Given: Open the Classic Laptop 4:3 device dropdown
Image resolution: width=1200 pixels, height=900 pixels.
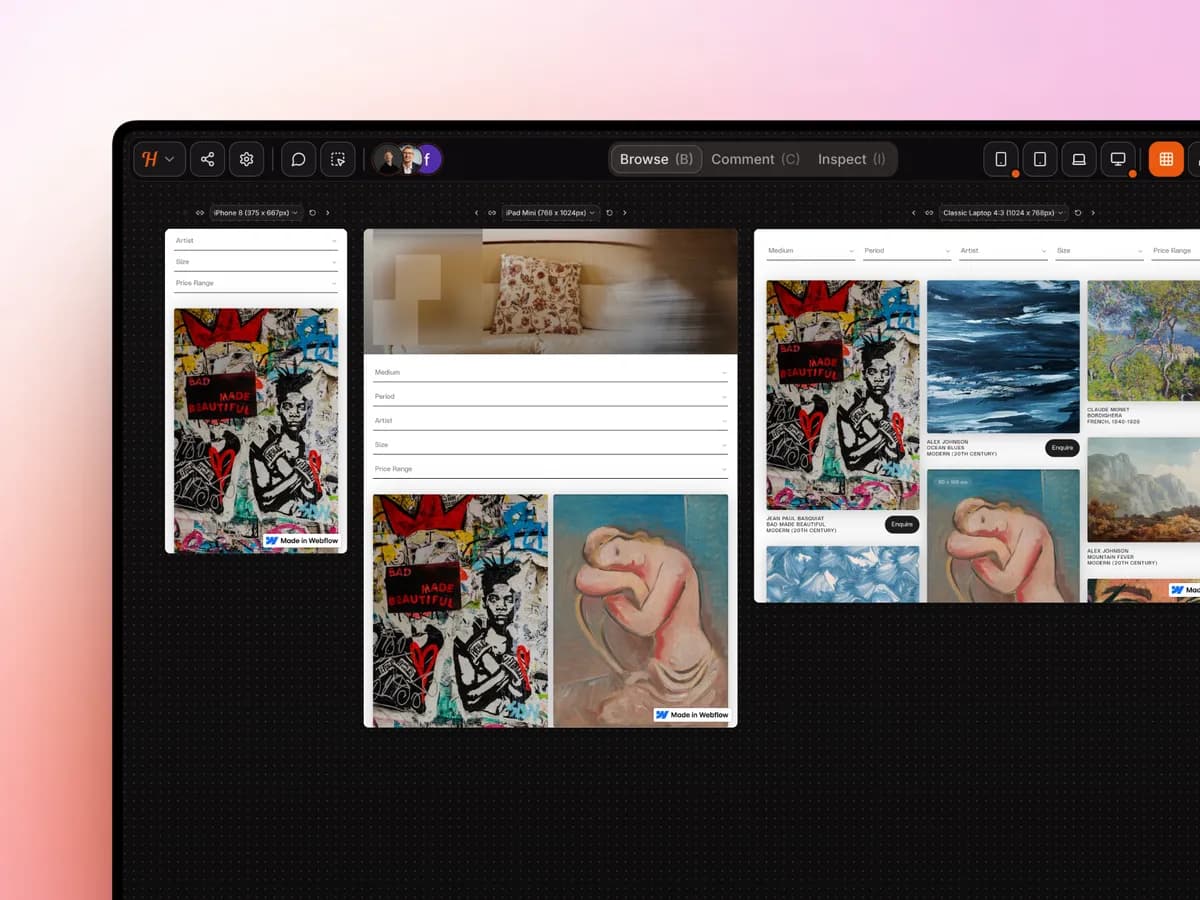Looking at the screenshot, I should click(x=1003, y=213).
